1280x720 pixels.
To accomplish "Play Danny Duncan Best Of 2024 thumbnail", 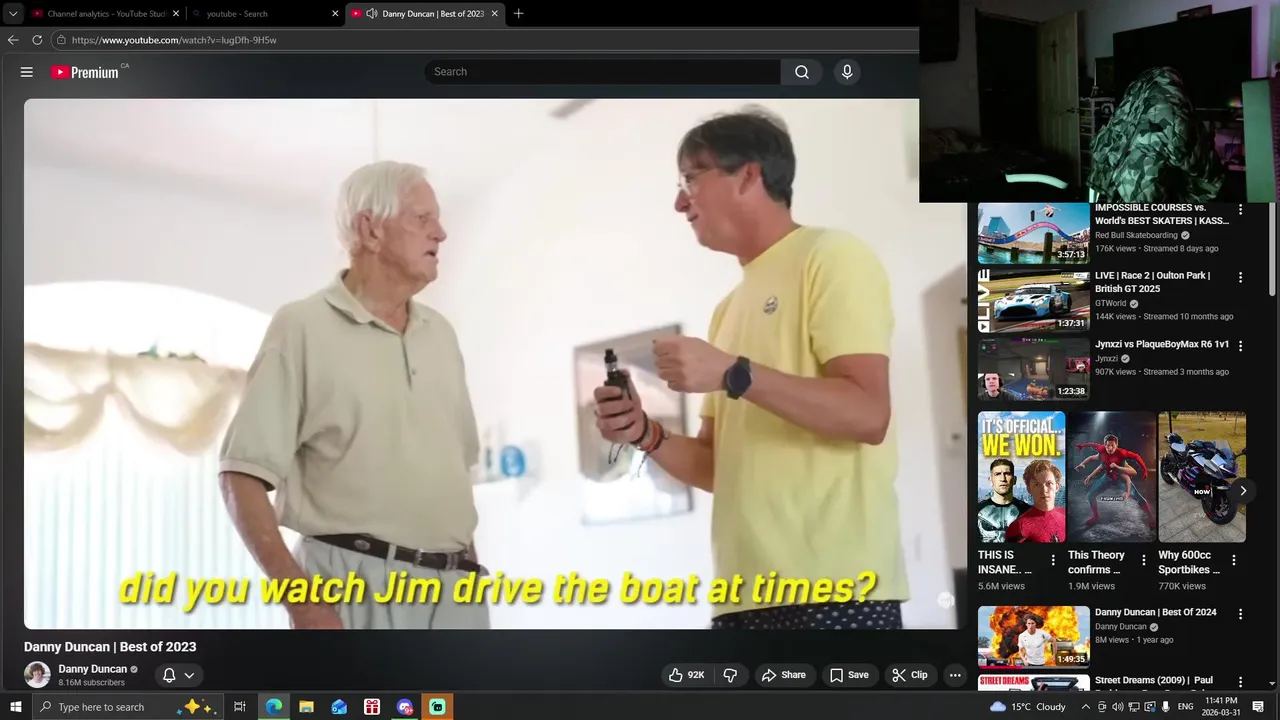I will tap(1033, 636).
